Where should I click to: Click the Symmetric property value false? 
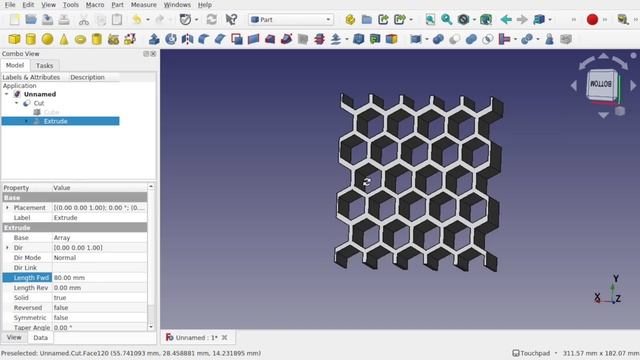tap(100, 318)
